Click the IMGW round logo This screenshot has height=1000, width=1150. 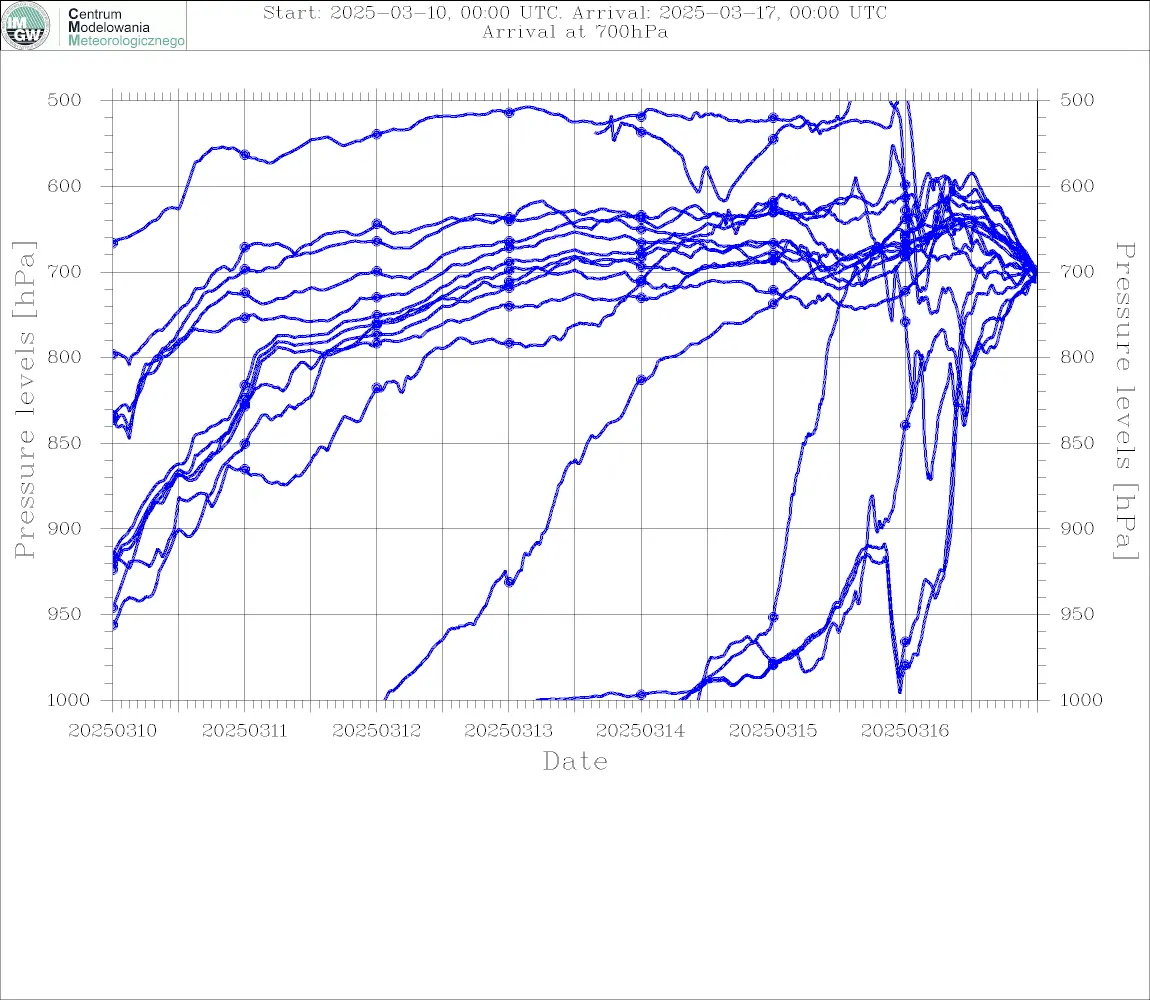(26, 26)
